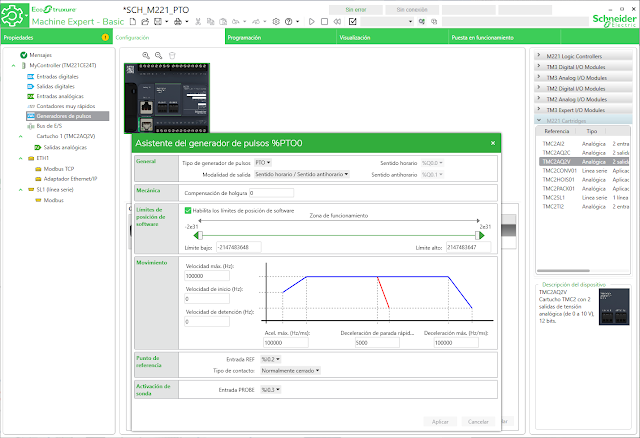Collapse the ETH1 tree node

pyautogui.click(x=20, y=158)
